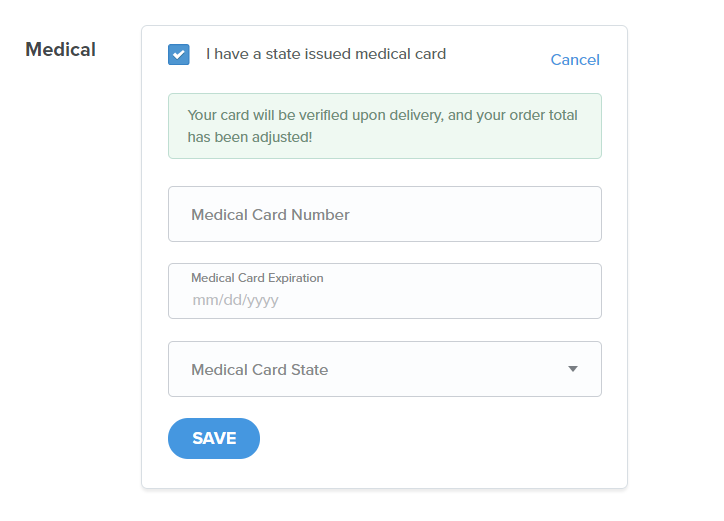The height and width of the screenshot is (521, 724).
Task: Uncheck the state issued medical card checkbox
Action: (179, 54)
